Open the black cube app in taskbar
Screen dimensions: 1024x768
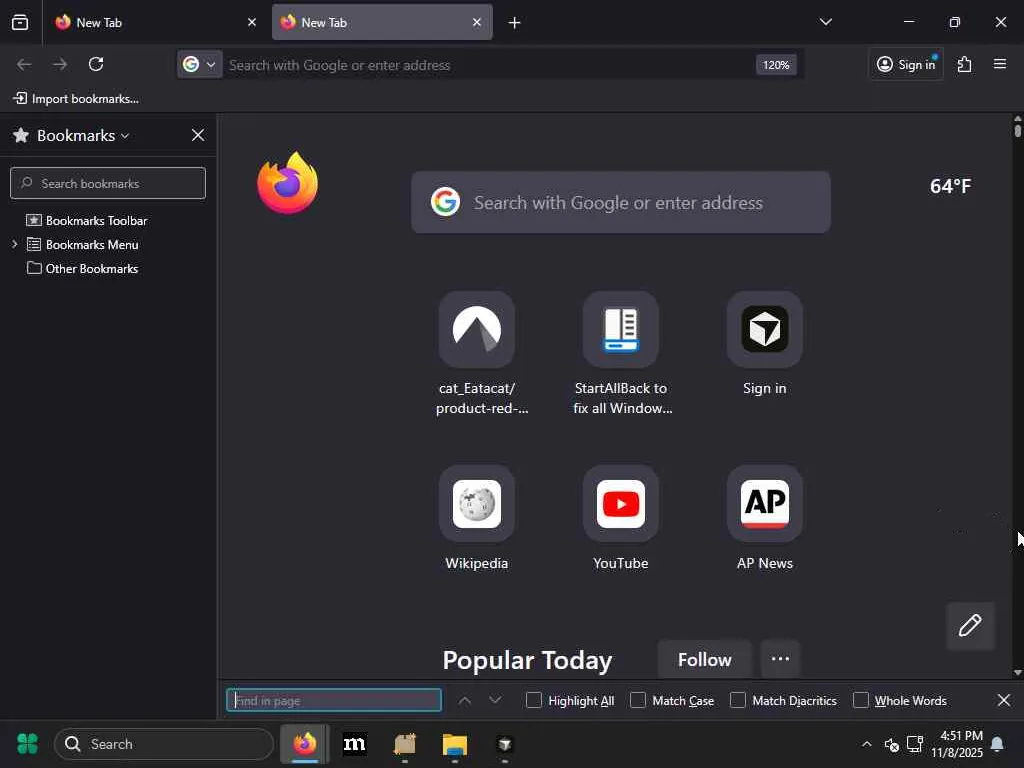coord(504,744)
